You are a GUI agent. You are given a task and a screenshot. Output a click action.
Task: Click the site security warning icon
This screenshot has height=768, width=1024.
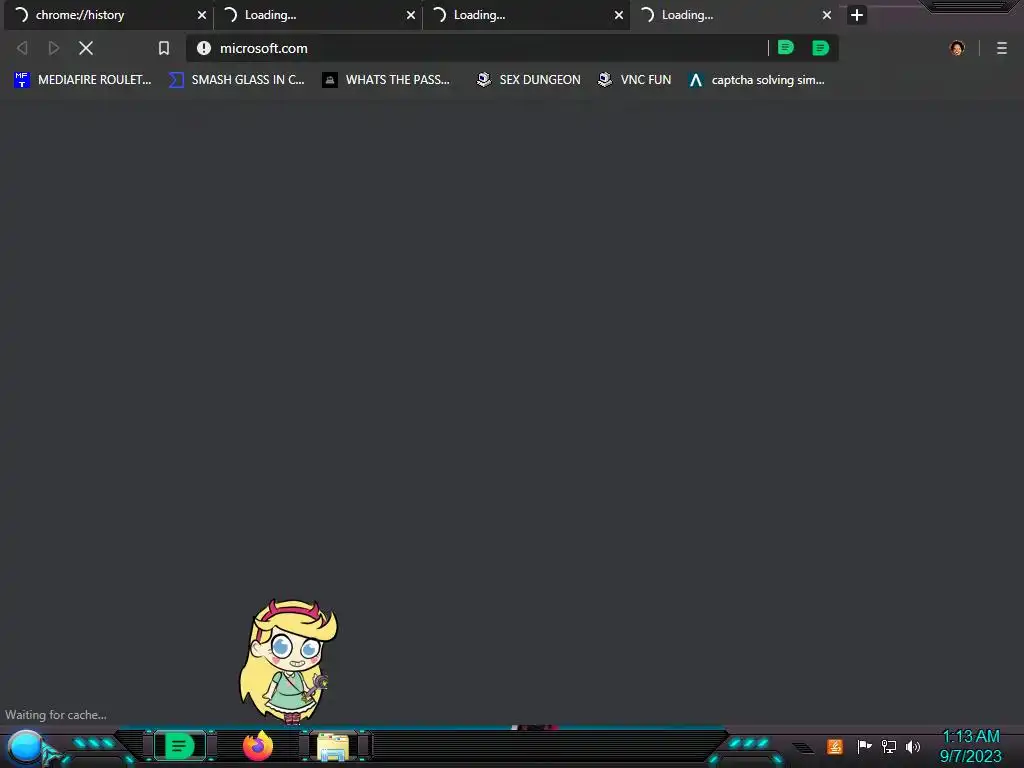tap(204, 48)
